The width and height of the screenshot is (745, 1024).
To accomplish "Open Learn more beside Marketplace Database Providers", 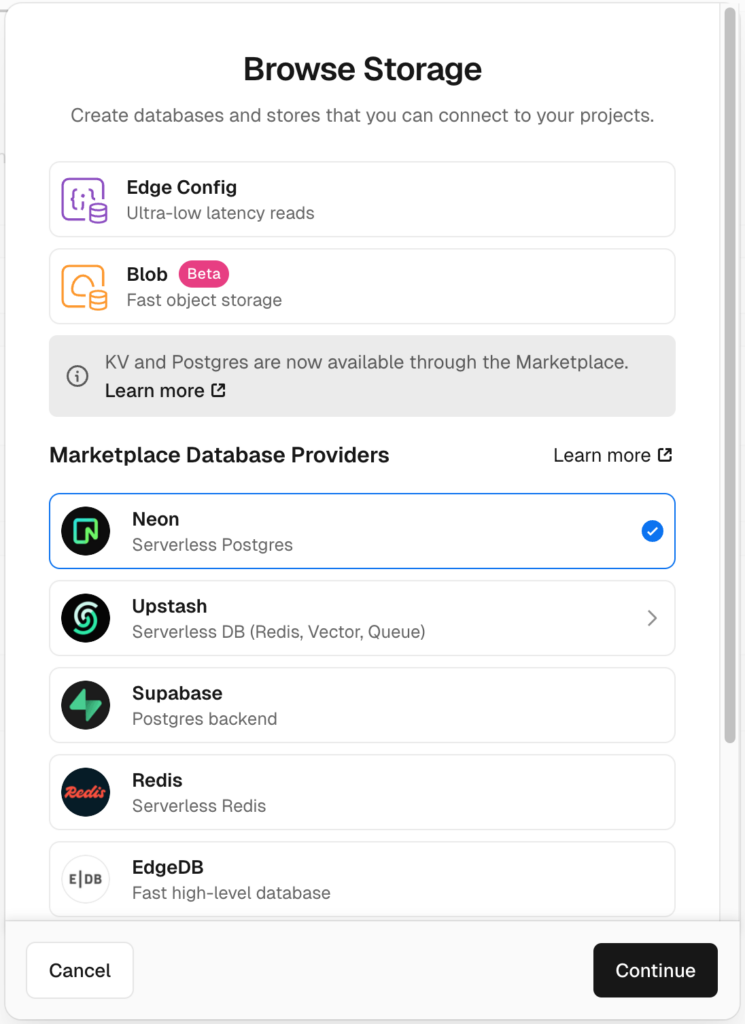I will tap(612, 455).
